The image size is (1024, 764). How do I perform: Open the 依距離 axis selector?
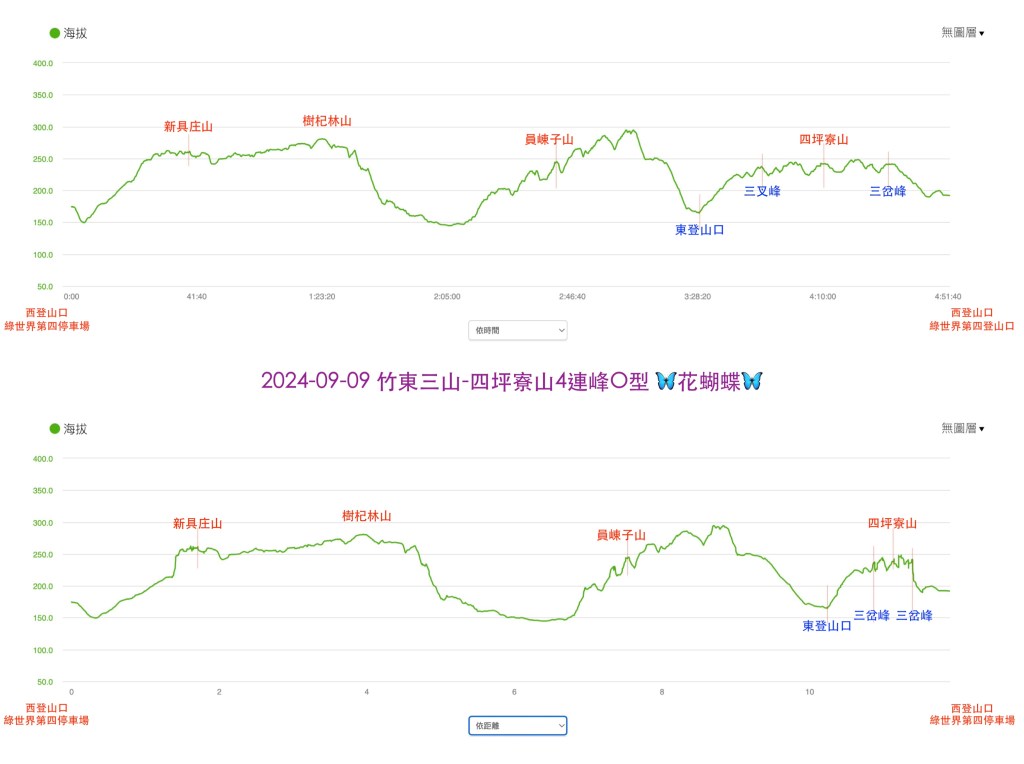pyautogui.click(x=517, y=725)
